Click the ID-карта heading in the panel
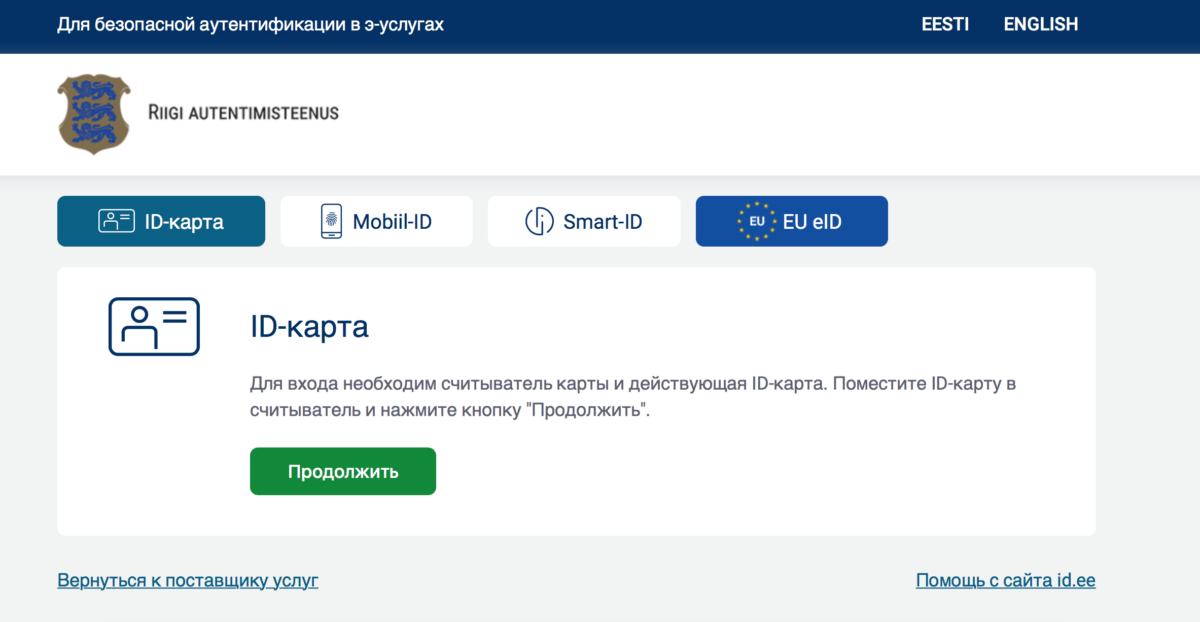The width and height of the screenshot is (1200, 622). click(309, 327)
